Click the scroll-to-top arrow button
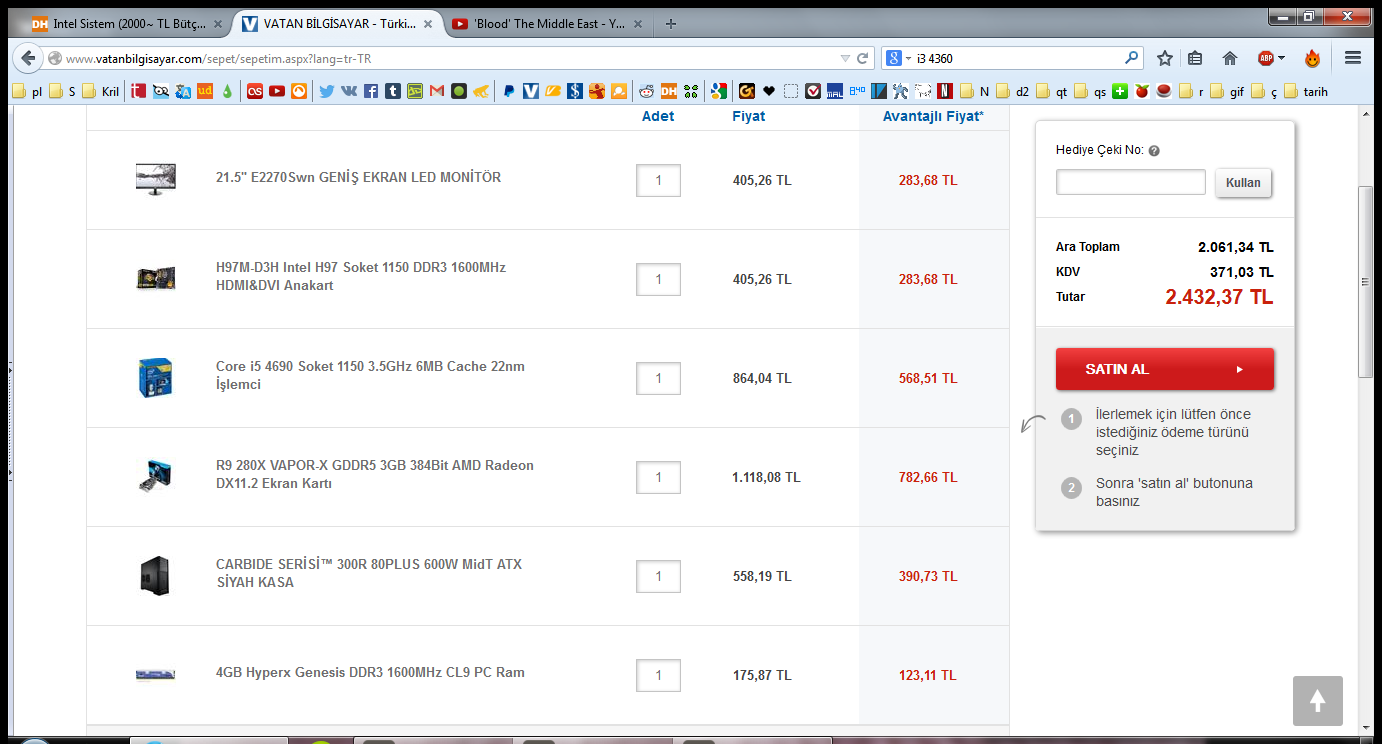 [1318, 701]
